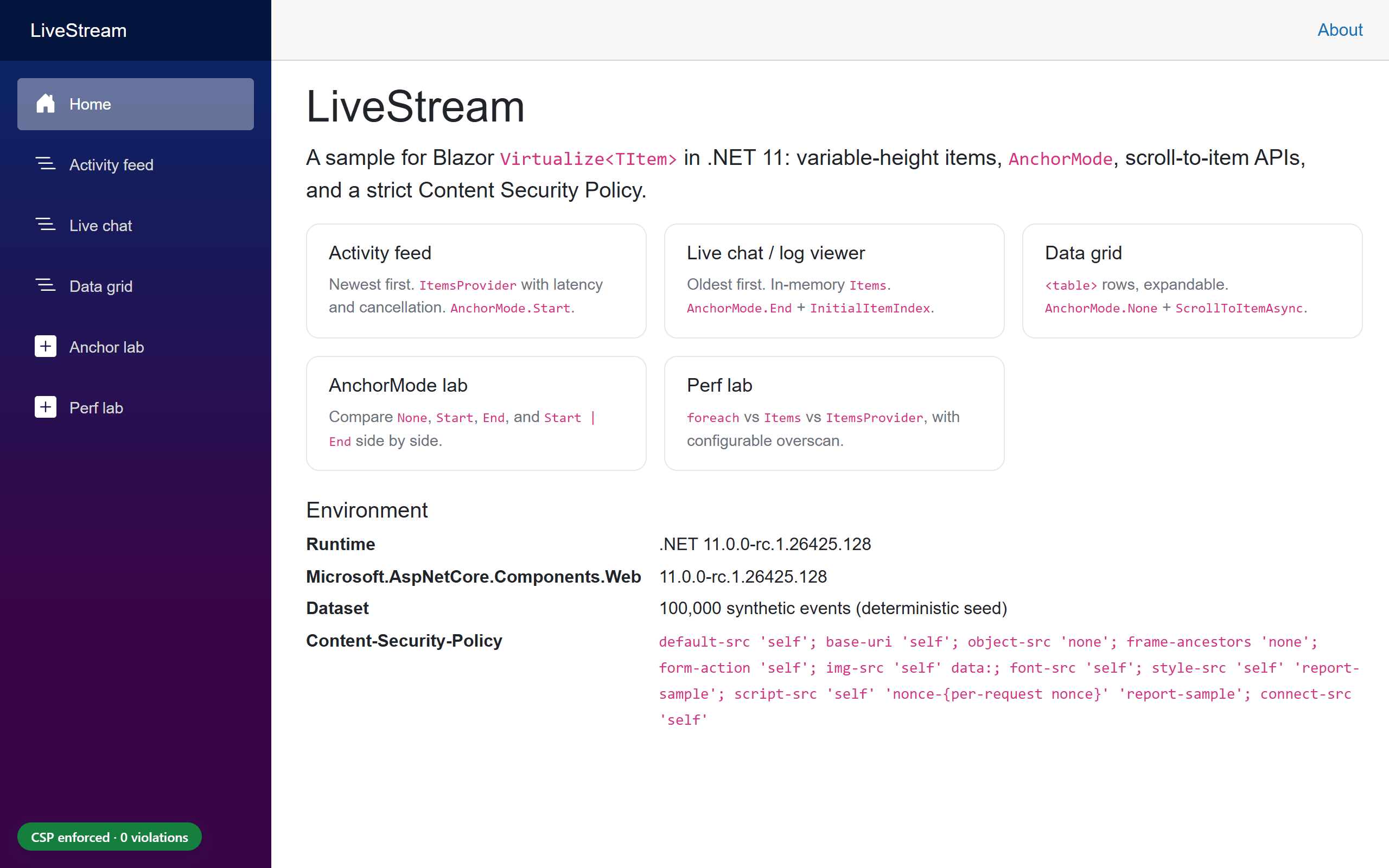Select the Data grid sidebar item
This screenshot has width=1389, height=868.
point(136,286)
